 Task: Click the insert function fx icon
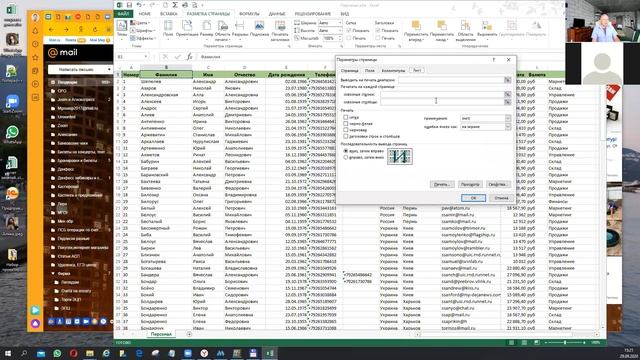pyautogui.click(x=189, y=57)
